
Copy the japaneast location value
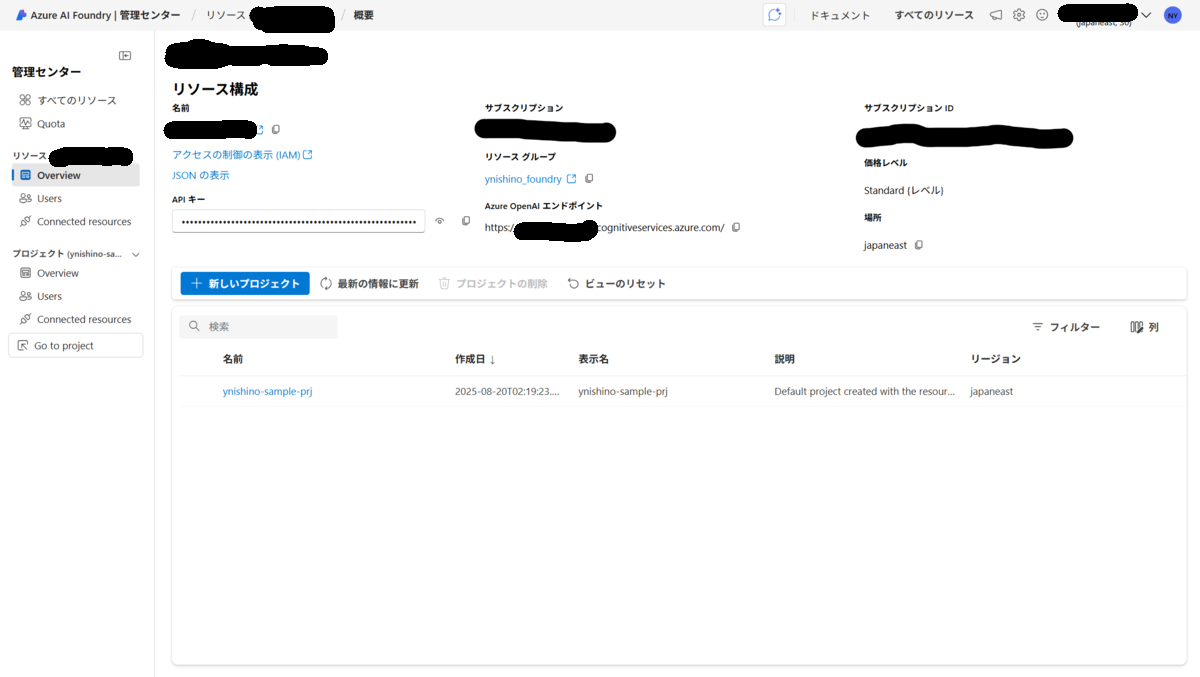pyautogui.click(x=919, y=245)
